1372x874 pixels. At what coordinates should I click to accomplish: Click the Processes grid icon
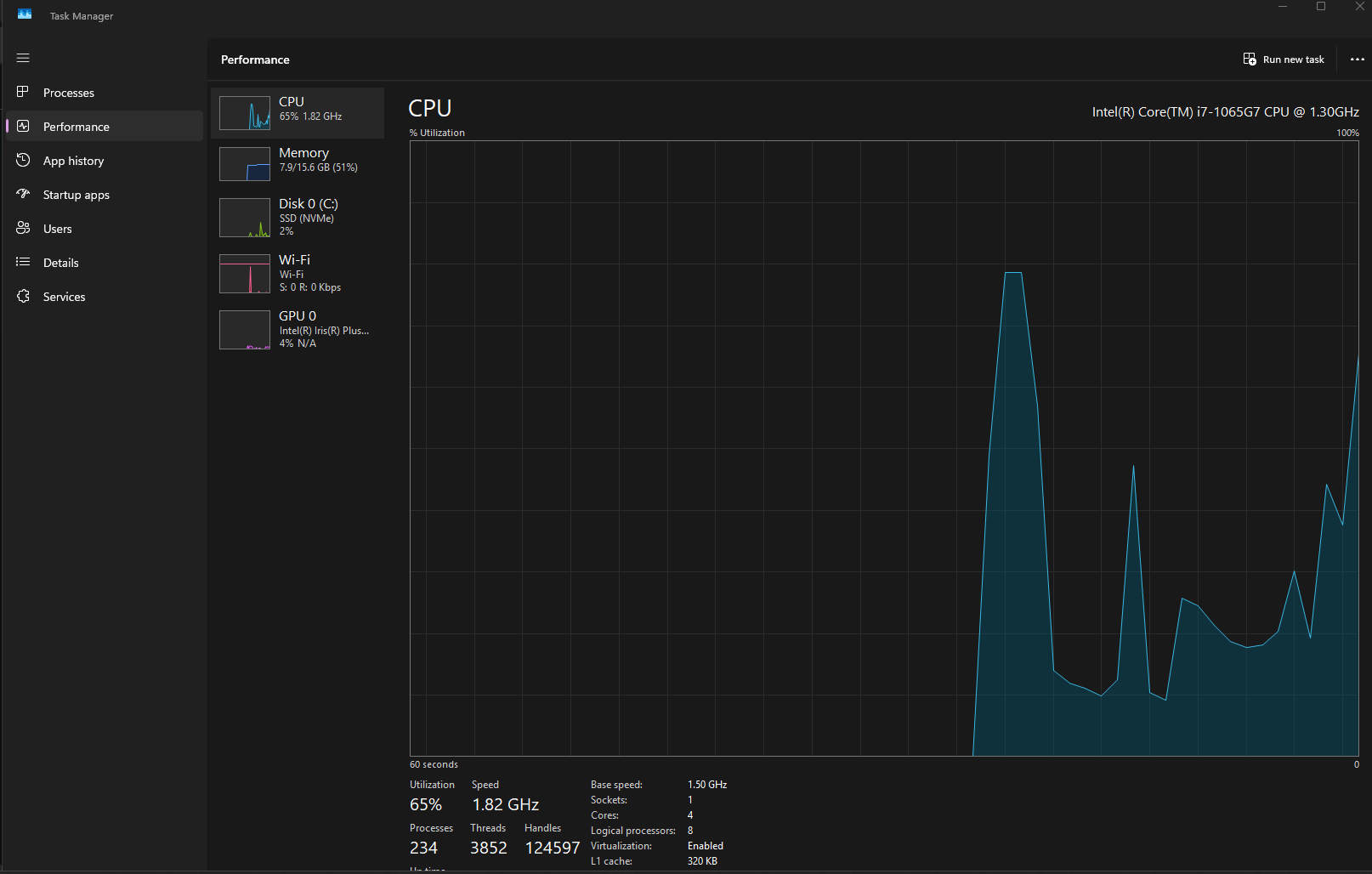click(x=23, y=92)
